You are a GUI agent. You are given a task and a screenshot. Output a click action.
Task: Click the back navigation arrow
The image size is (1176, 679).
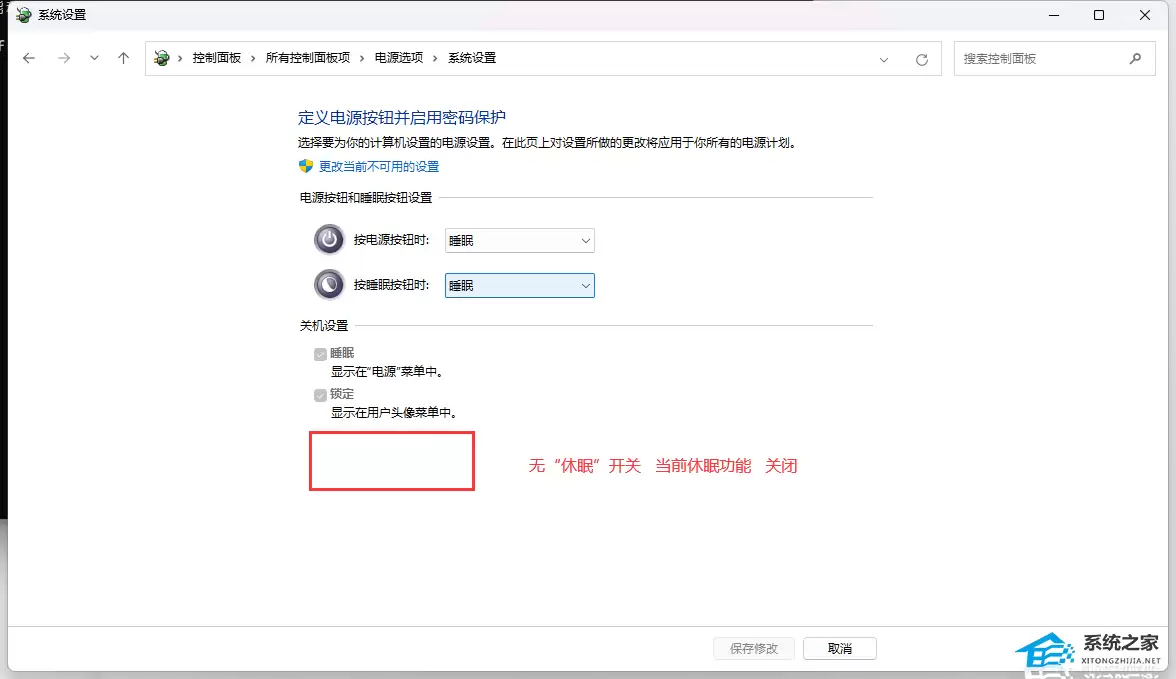(29, 59)
